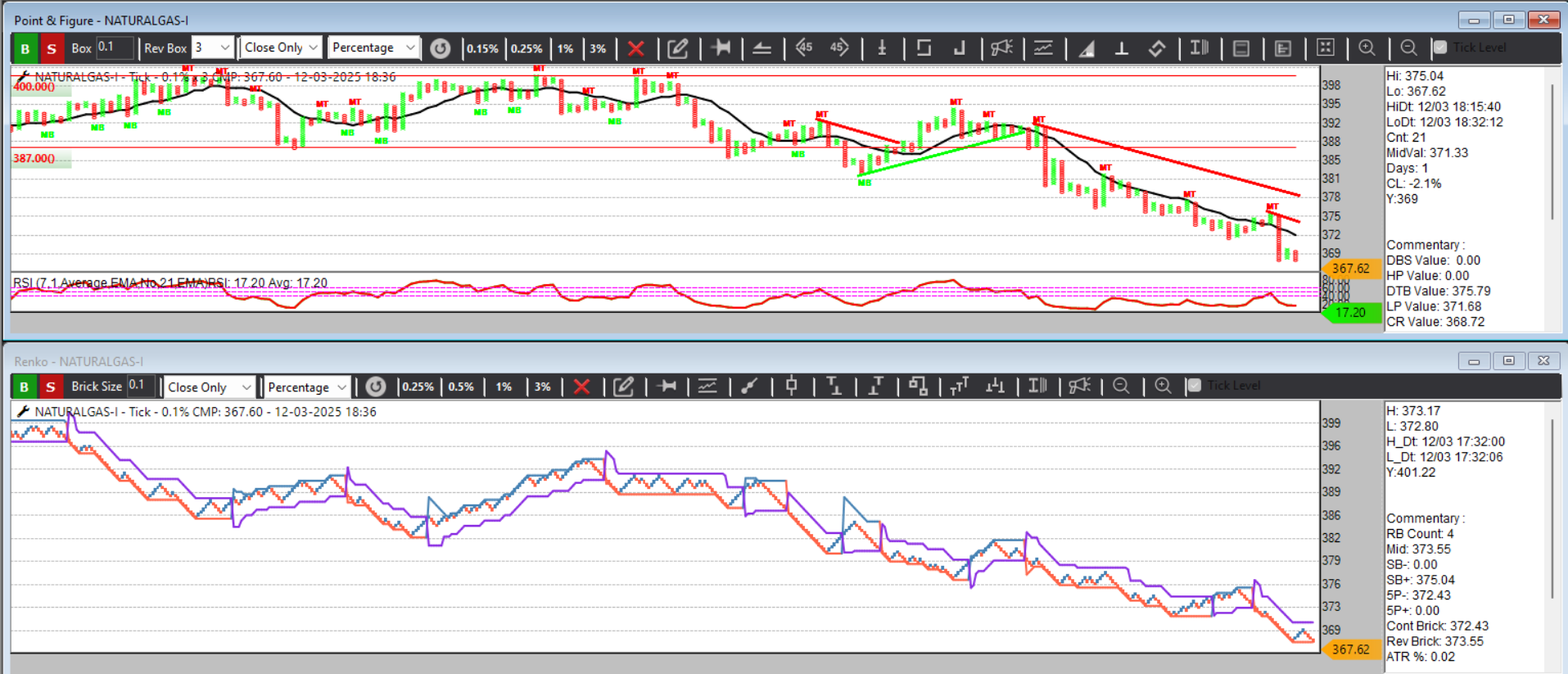Image resolution: width=1568 pixels, height=674 pixels.
Task: Click the 400.000 red level label
Action: 34,87
